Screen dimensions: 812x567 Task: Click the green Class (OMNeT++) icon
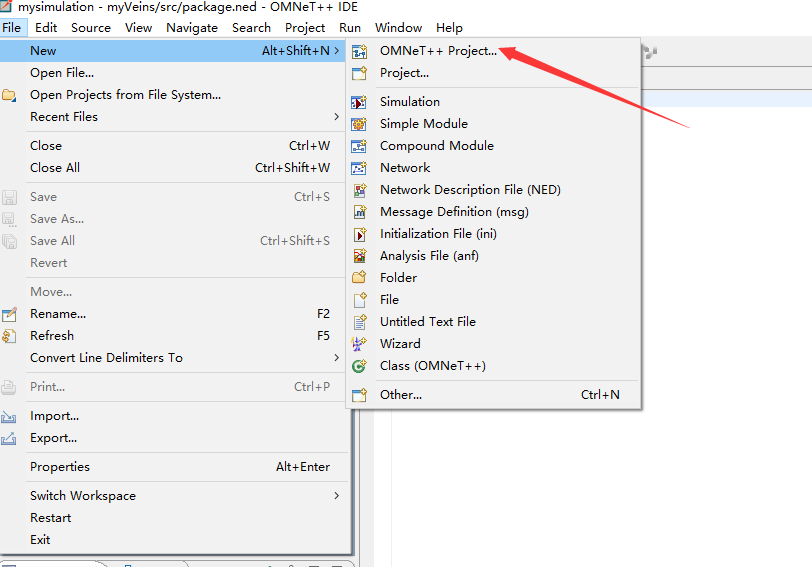tap(359, 366)
